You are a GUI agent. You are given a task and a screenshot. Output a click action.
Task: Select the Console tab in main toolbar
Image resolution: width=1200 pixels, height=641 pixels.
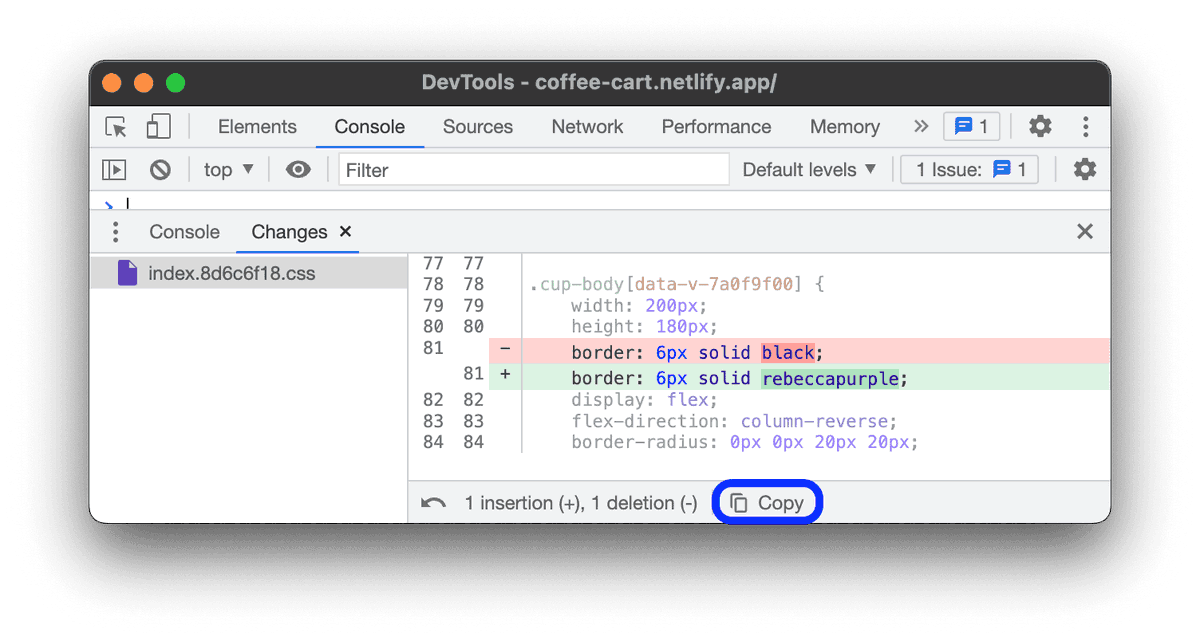pyautogui.click(x=370, y=127)
